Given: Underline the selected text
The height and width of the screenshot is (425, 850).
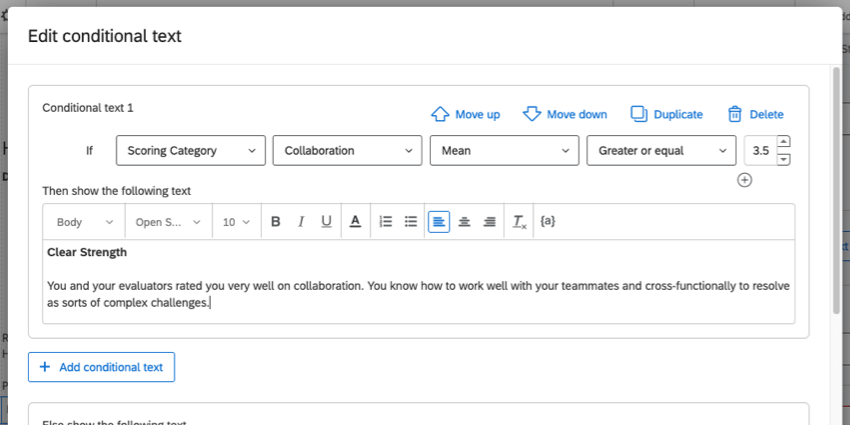Looking at the screenshot, I should coord(326,222).
